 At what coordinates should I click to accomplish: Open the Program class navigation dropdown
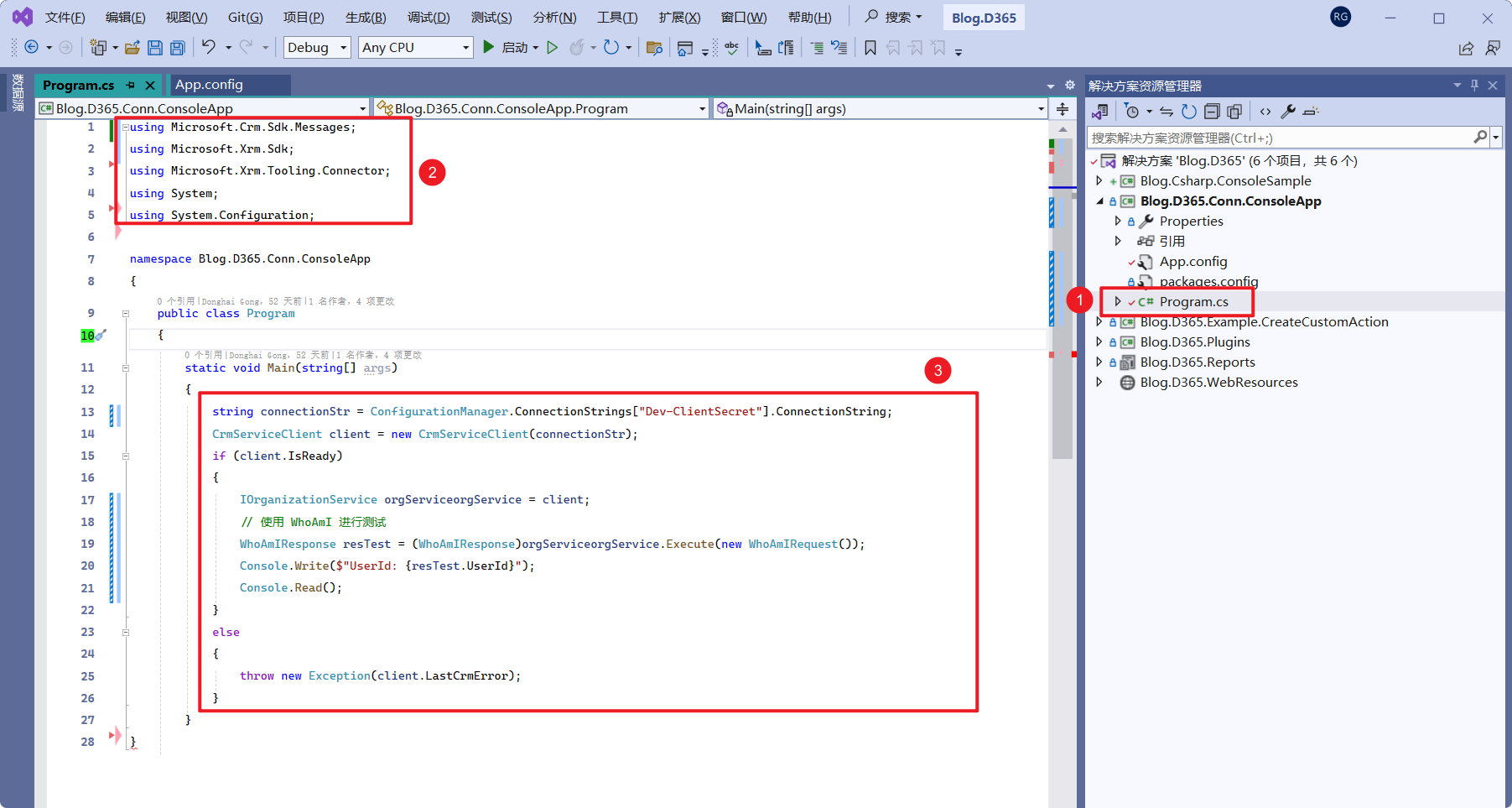[542, 108]
